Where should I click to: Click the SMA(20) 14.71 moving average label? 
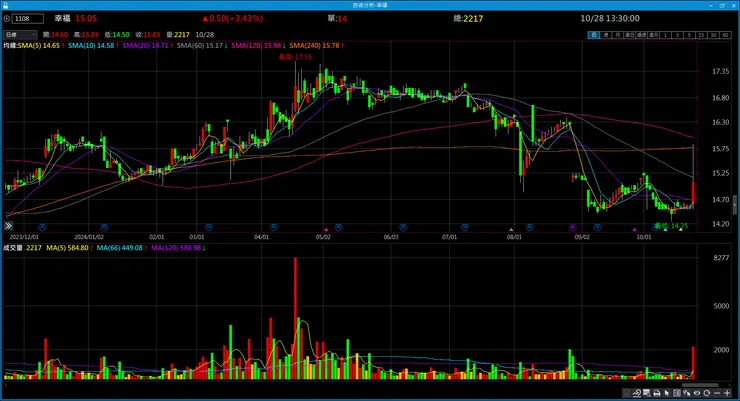[x=147, y=45]
